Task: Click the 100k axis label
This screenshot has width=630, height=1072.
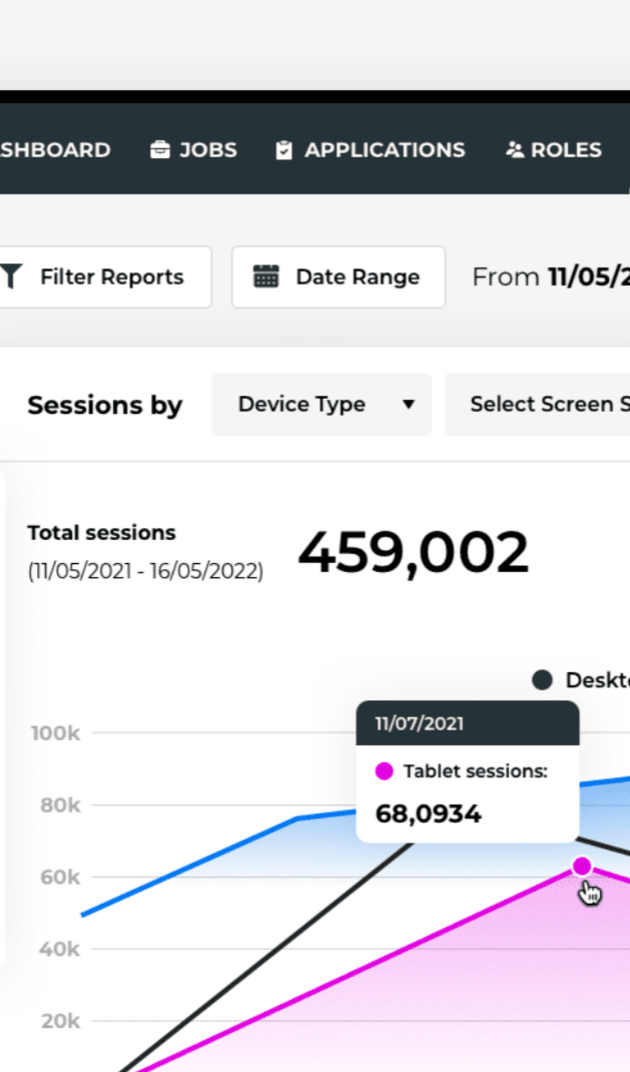Action: pyautogui.click(x=55, y=733)
